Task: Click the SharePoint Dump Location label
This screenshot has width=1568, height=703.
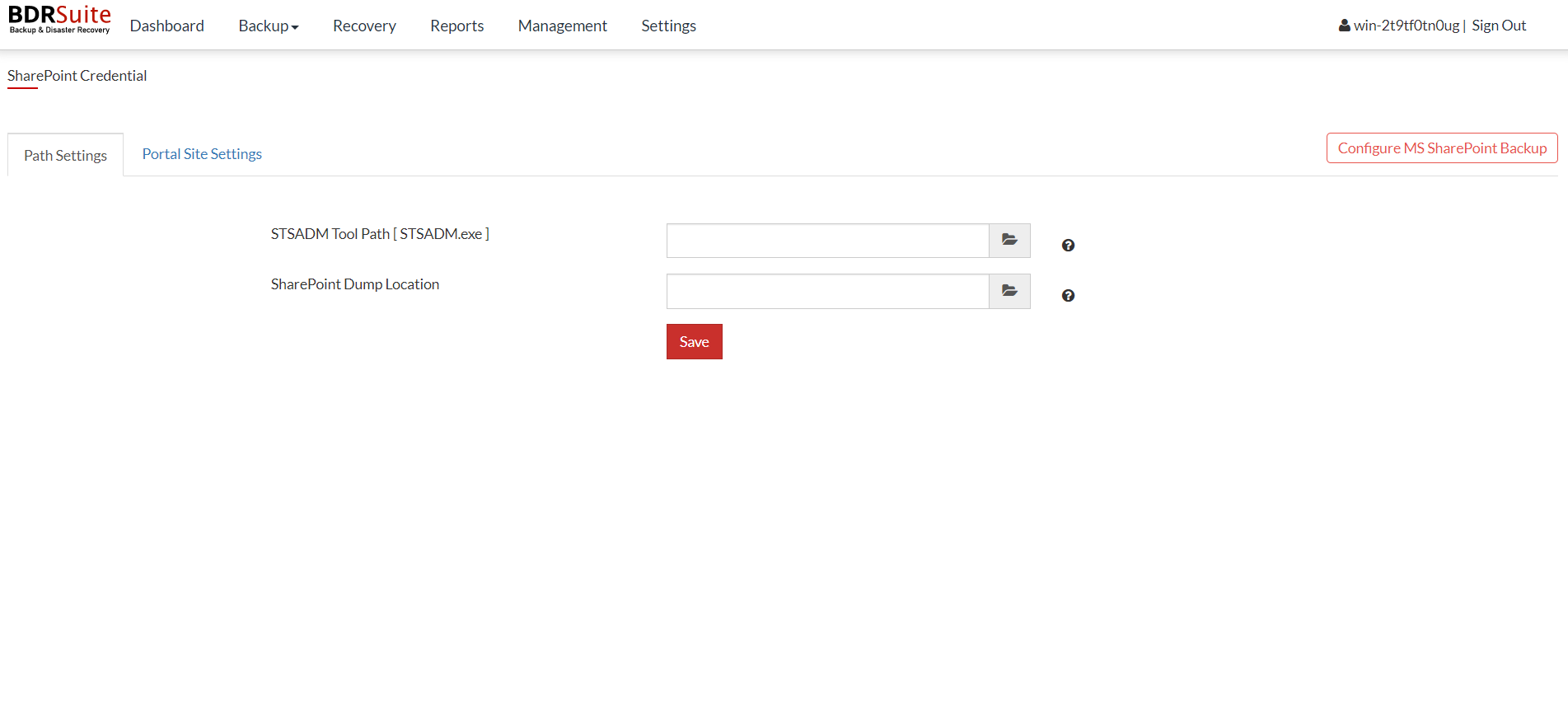Action: click(x=355, y=284)
